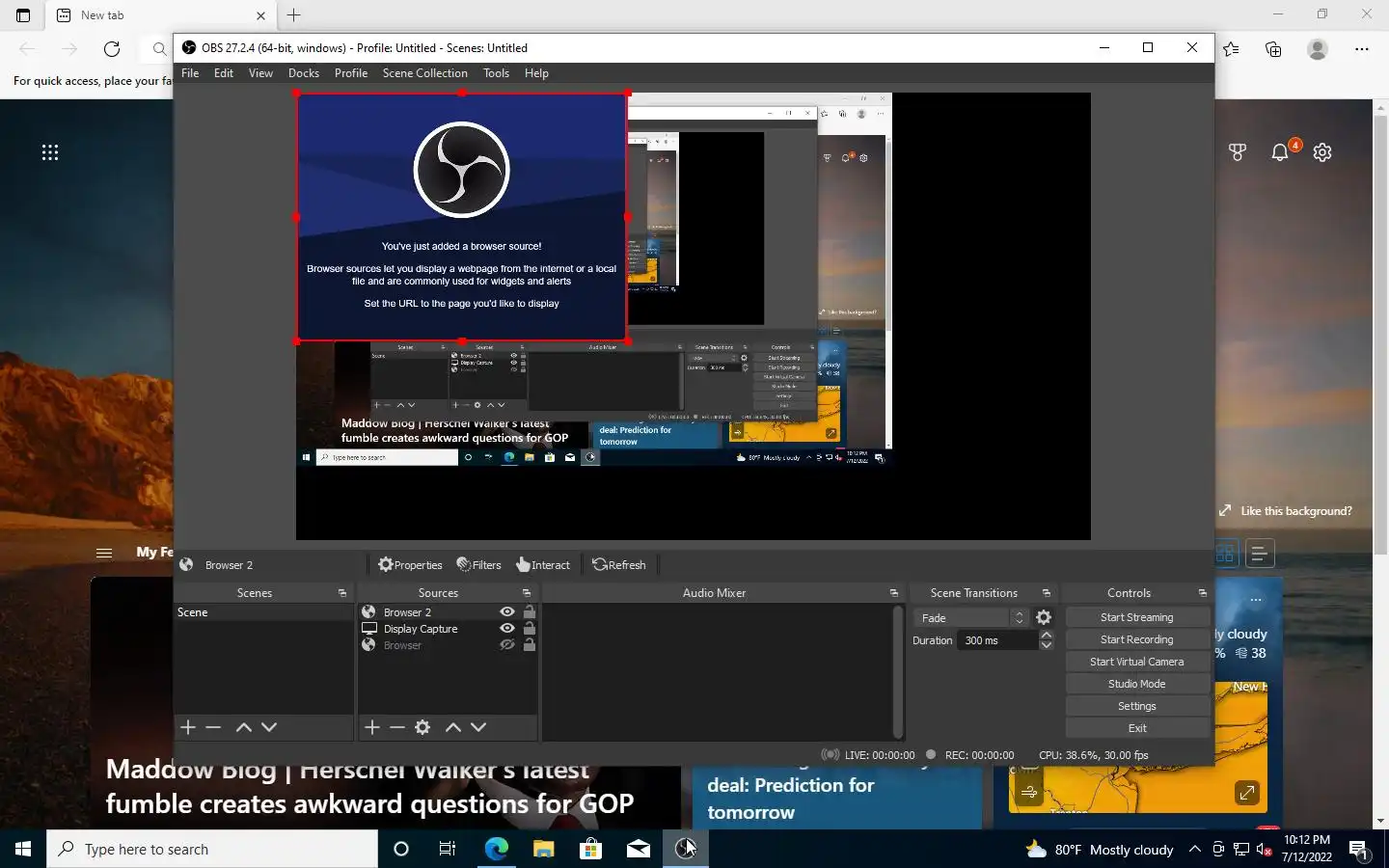Click the Audio Mixer vertical scrollbar
Screen dimensions: 1389x868
(x=898, y=672)
